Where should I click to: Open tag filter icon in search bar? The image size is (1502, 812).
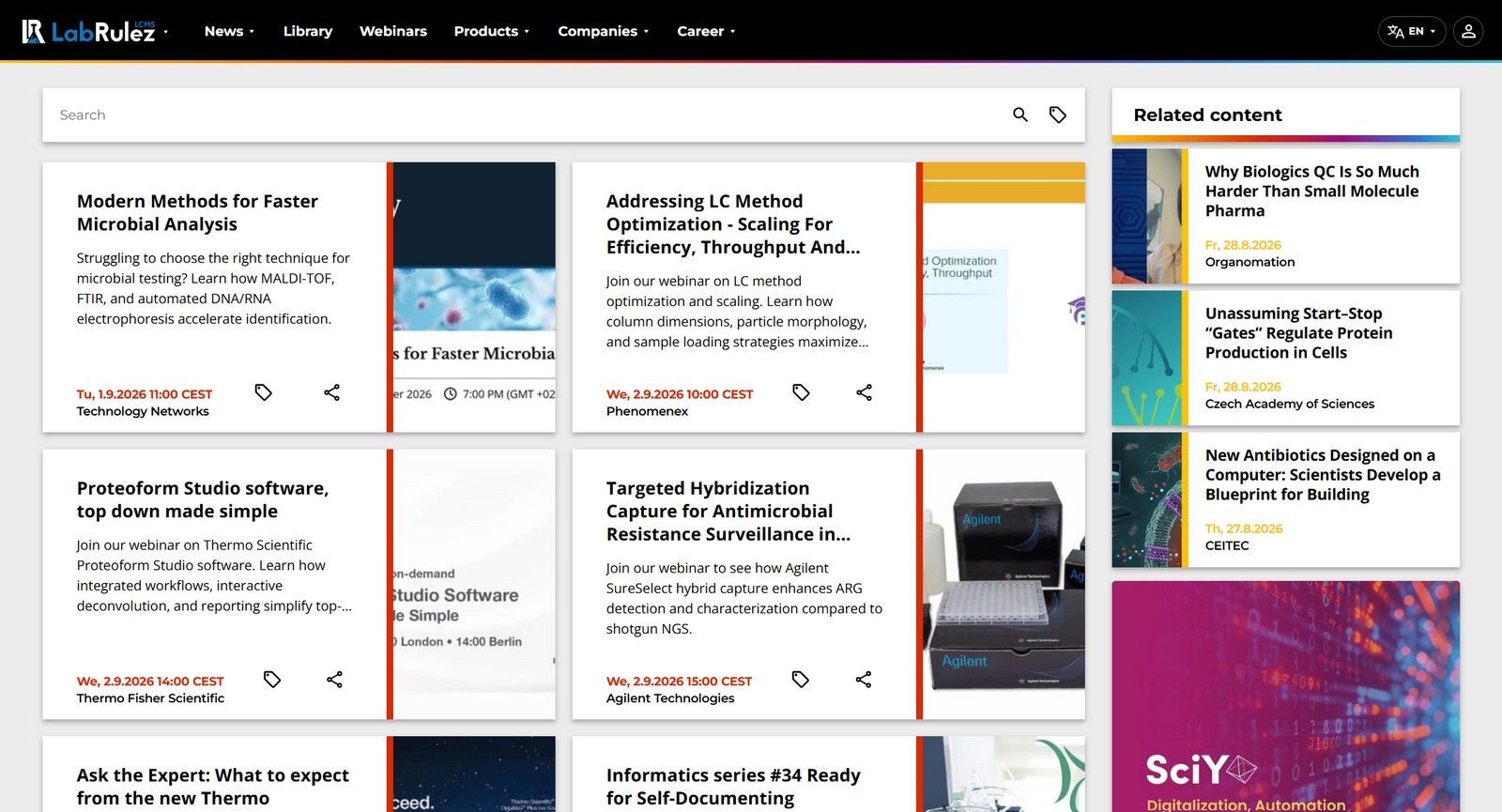click(1058, 115)
